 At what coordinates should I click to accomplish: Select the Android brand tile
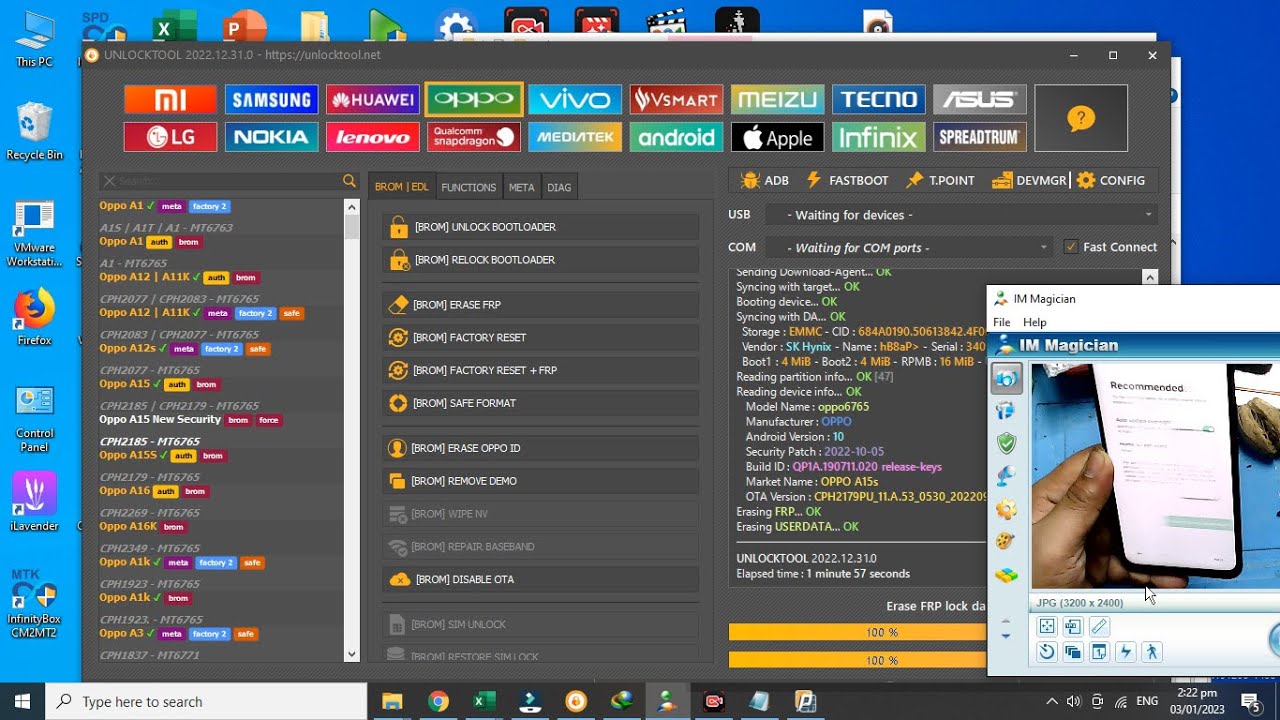[676, 137]
